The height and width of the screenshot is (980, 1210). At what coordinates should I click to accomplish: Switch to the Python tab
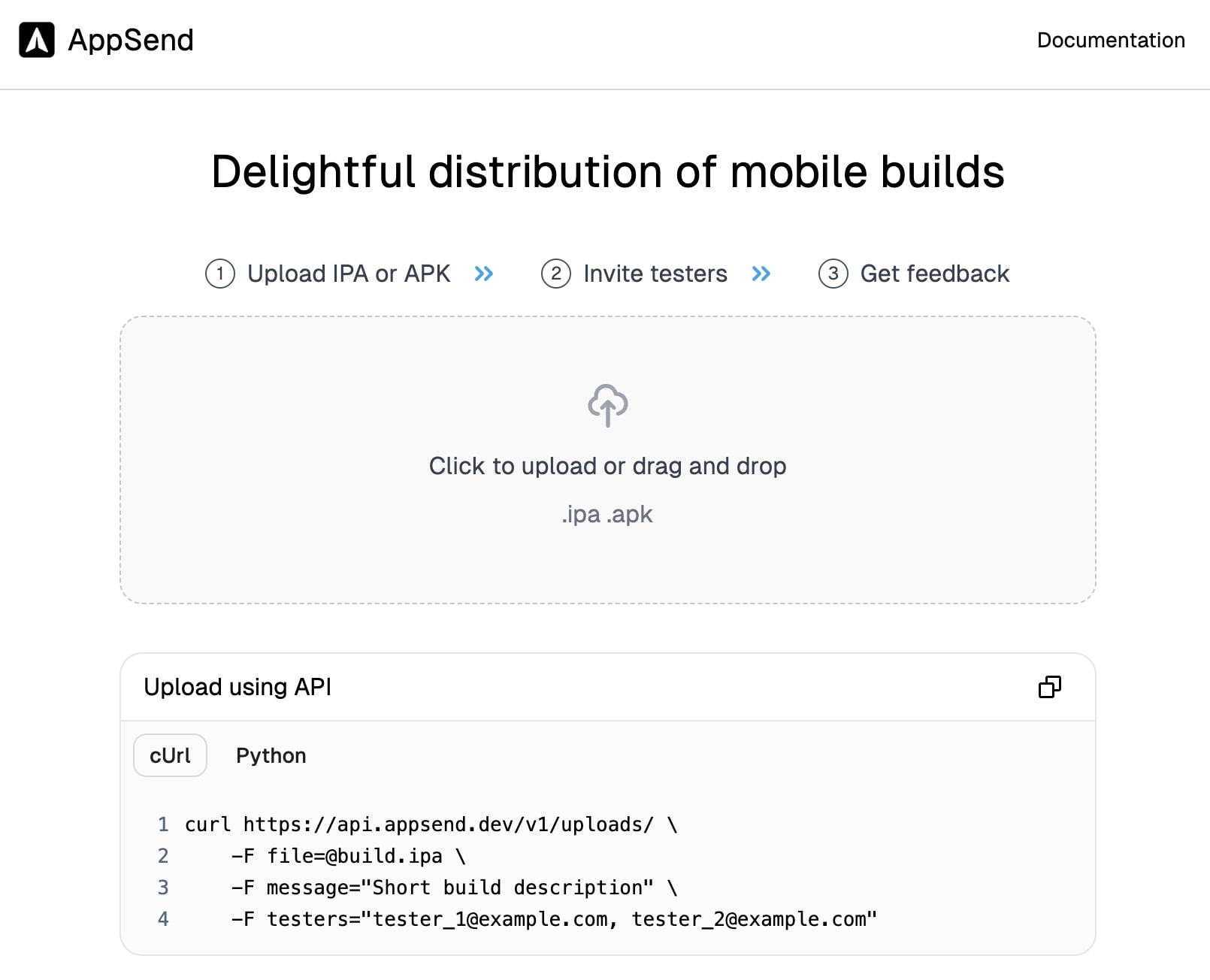click(271, 755)
